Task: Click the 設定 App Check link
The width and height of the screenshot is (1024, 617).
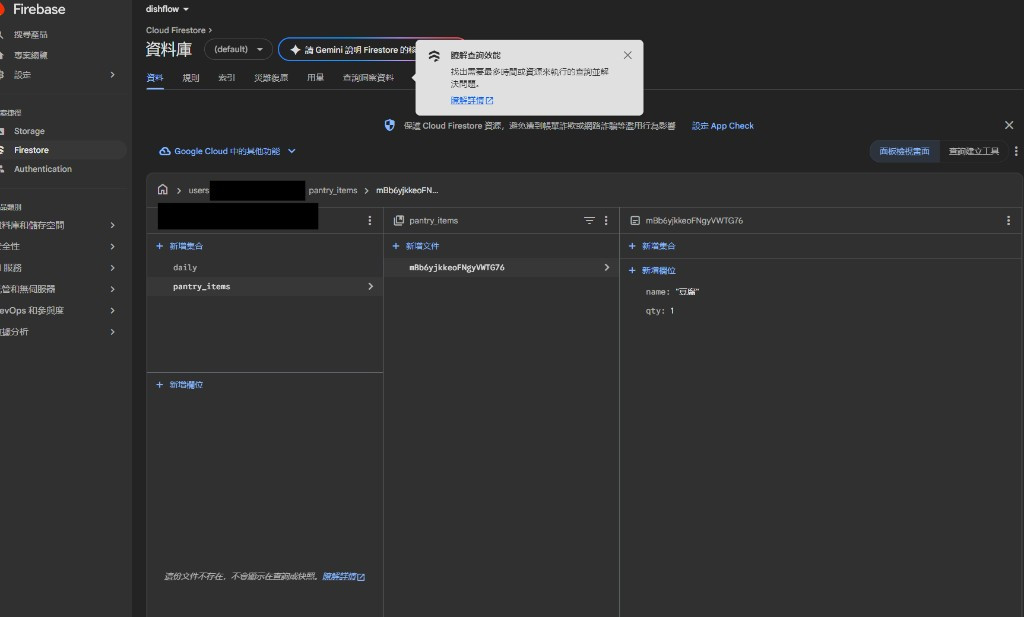Action: pos(722,125)
